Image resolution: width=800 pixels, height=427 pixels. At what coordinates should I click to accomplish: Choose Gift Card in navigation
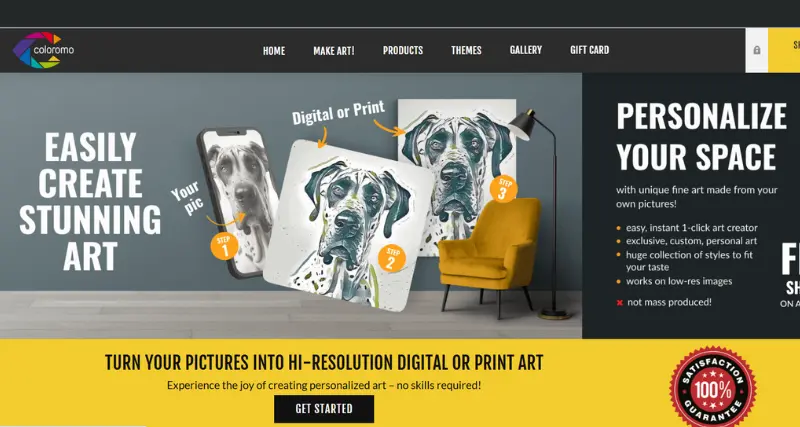pyautogui.click(x=589, y=51)
